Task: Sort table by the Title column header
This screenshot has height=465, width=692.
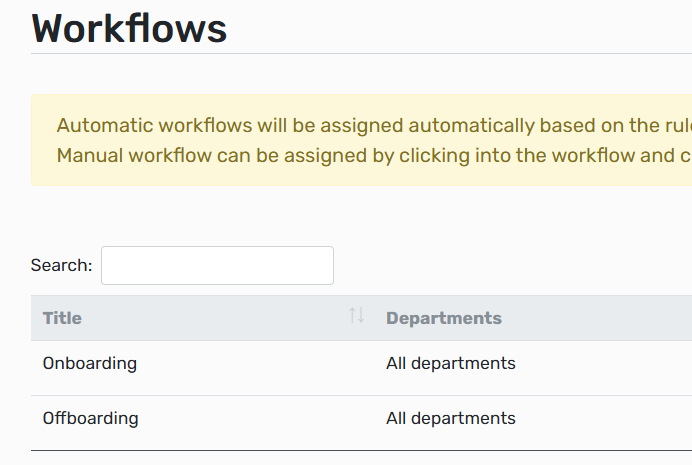Action: (x=62, y=318)
